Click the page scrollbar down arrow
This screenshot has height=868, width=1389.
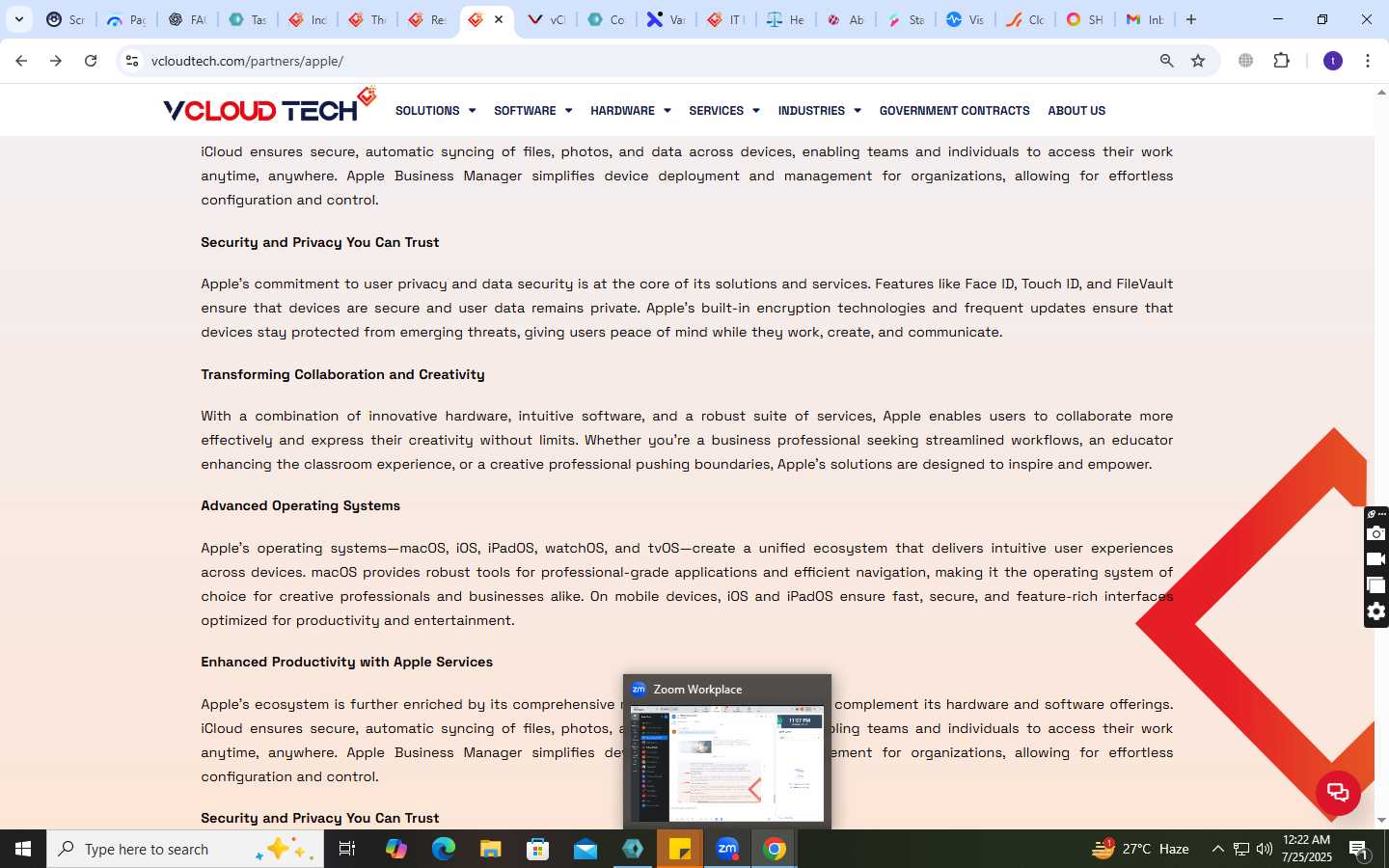(x=1381, y=820)
